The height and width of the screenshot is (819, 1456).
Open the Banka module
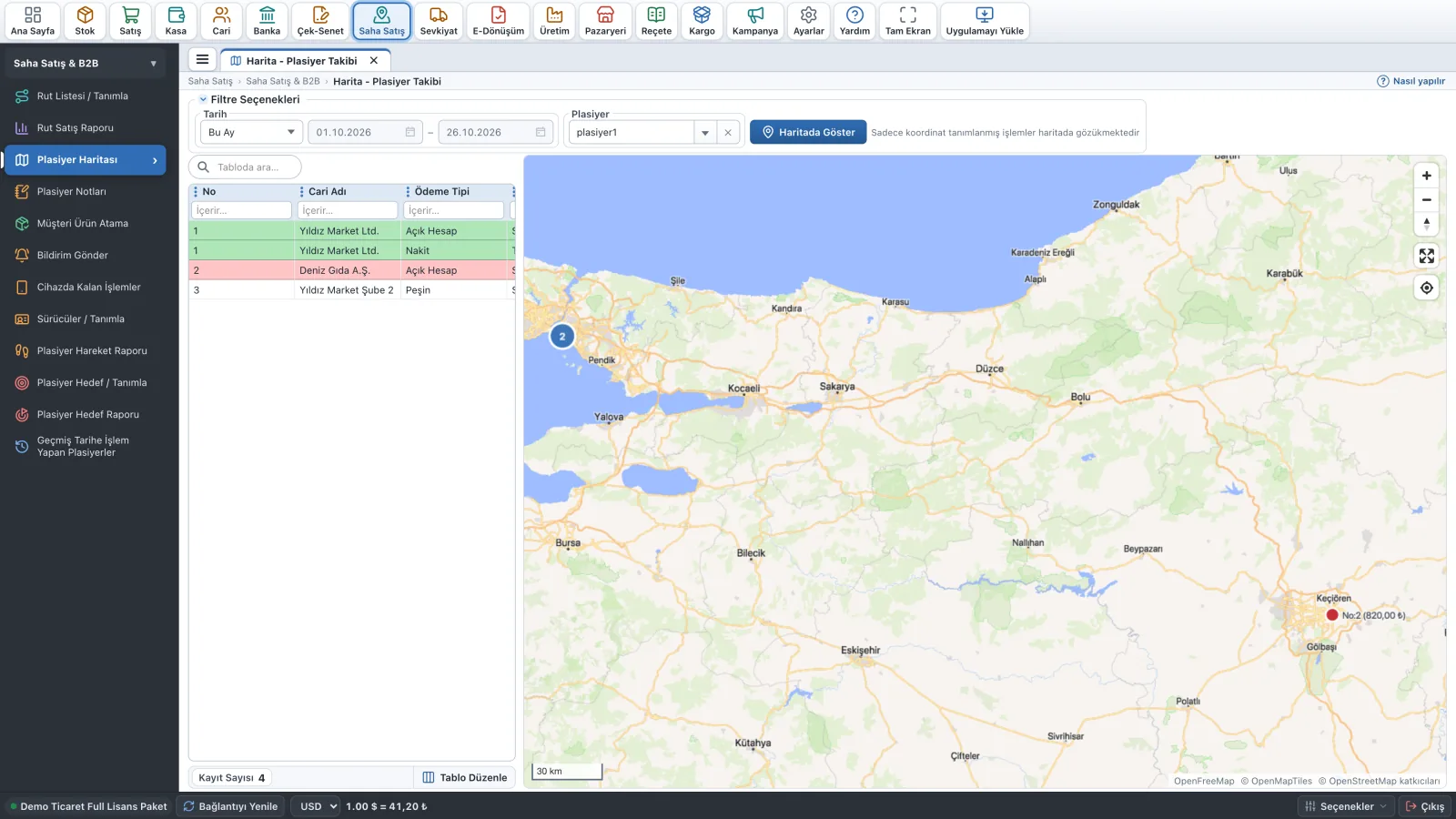[x=267, y=21]
